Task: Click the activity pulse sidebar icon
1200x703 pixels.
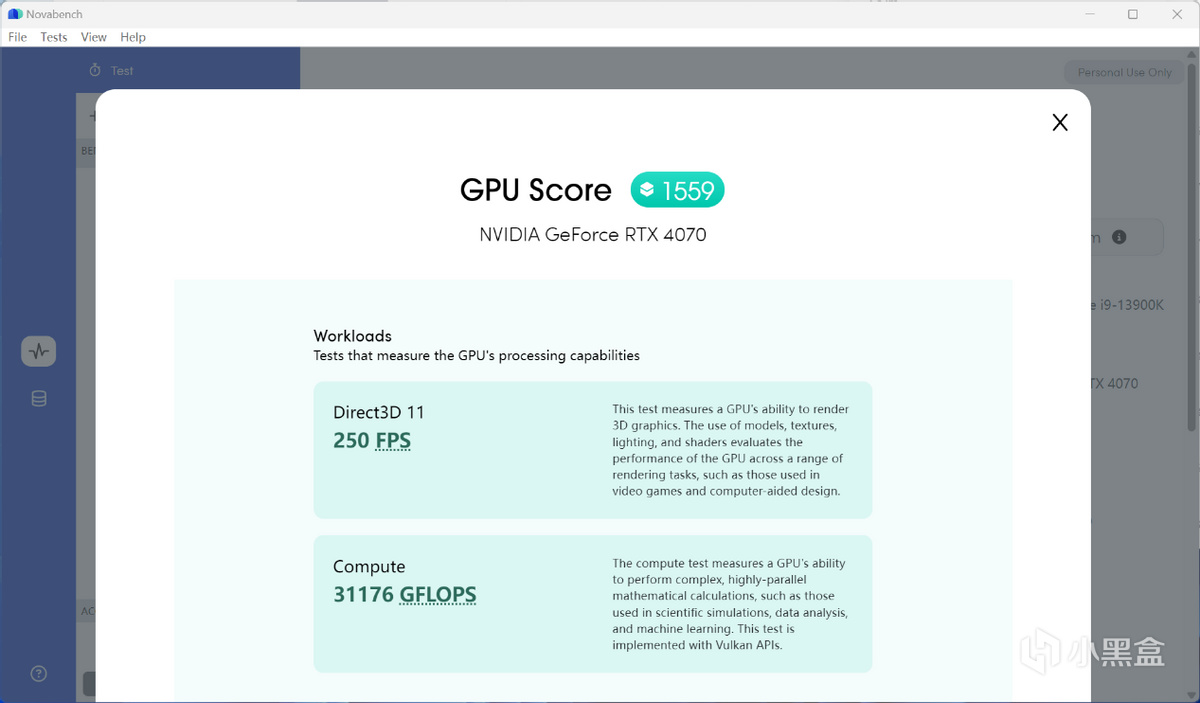Action: point(39,351)
